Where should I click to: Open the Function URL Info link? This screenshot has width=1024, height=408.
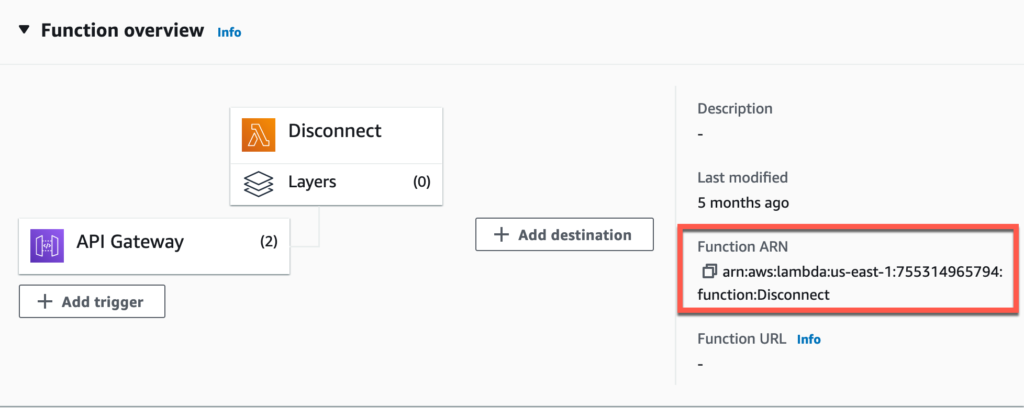click(808, 339)
